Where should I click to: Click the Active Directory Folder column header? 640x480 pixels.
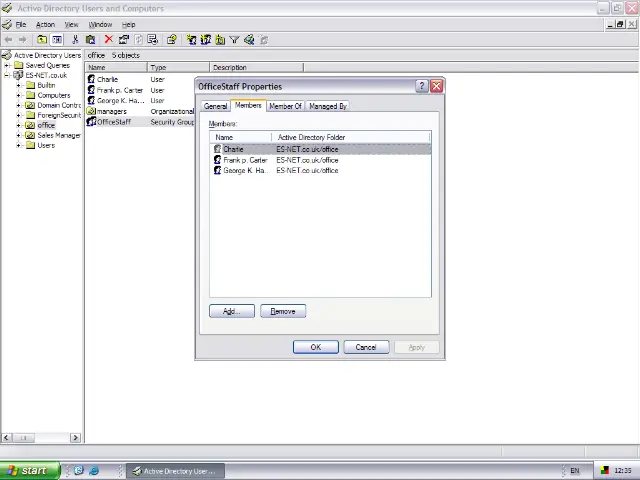click(350, 137)
